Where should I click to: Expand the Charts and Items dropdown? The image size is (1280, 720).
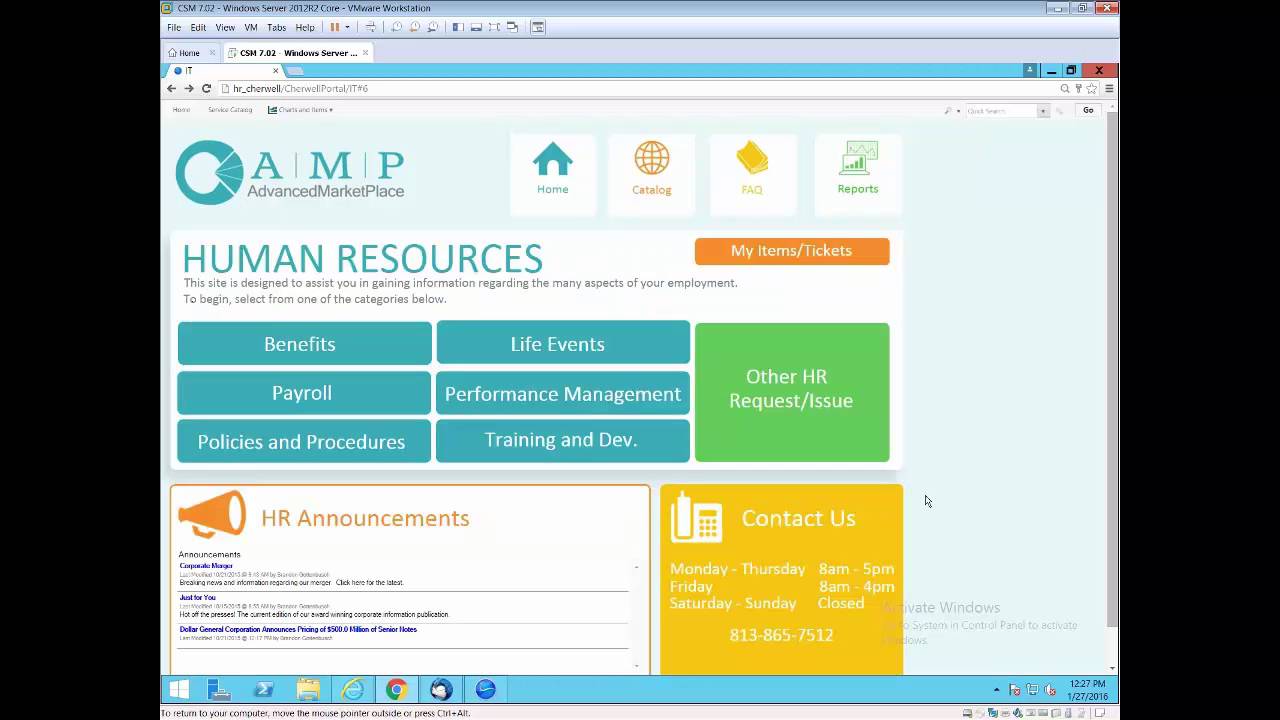(x=300, y=110)
